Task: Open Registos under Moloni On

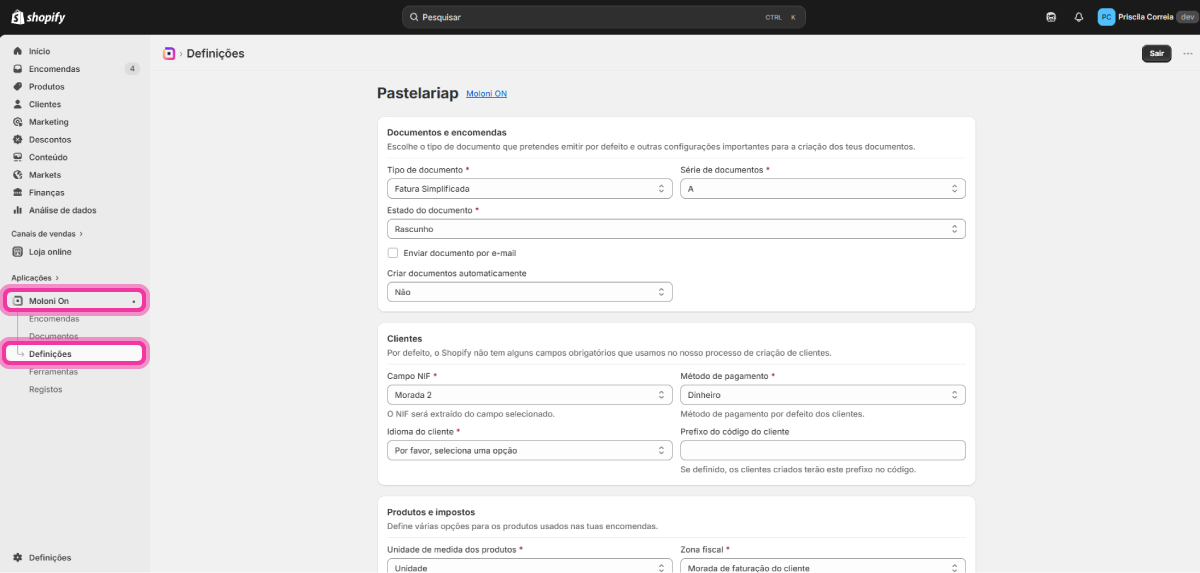Action: (46, 389)
